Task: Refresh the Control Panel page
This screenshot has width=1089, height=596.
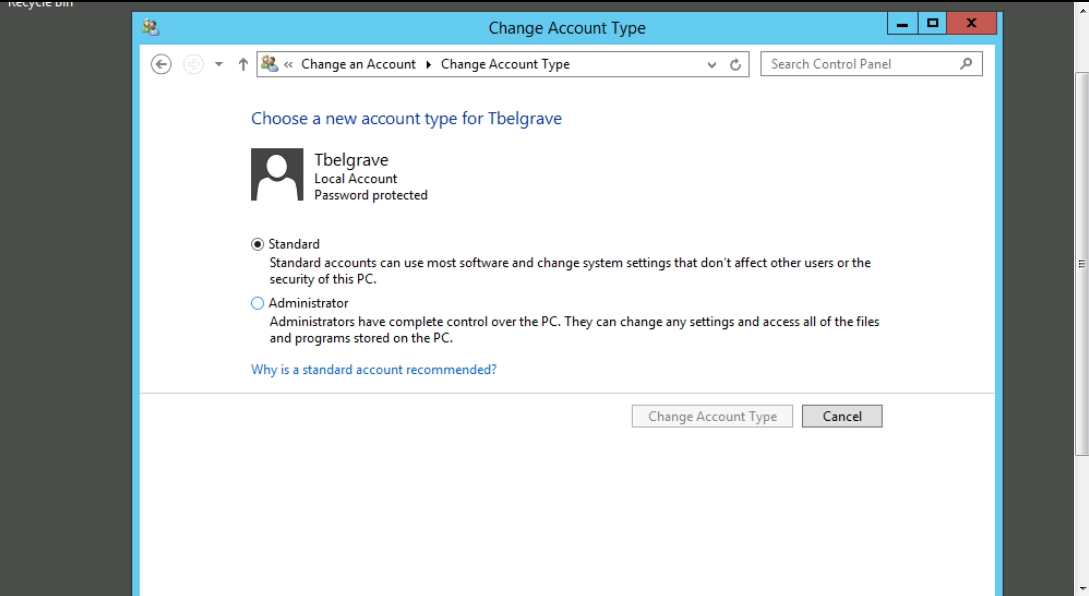Action: coord(735,65)
